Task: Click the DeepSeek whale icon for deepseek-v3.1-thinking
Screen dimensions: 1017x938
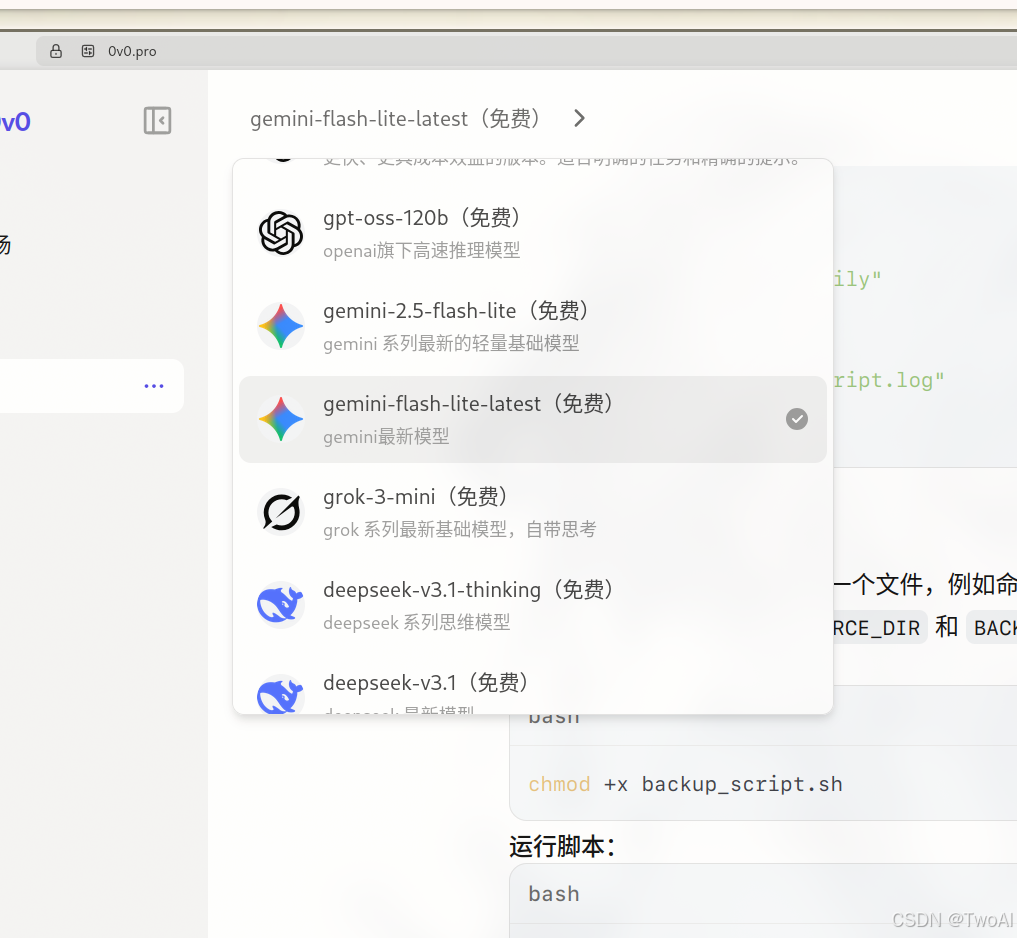Action: (x=281, y=605)
